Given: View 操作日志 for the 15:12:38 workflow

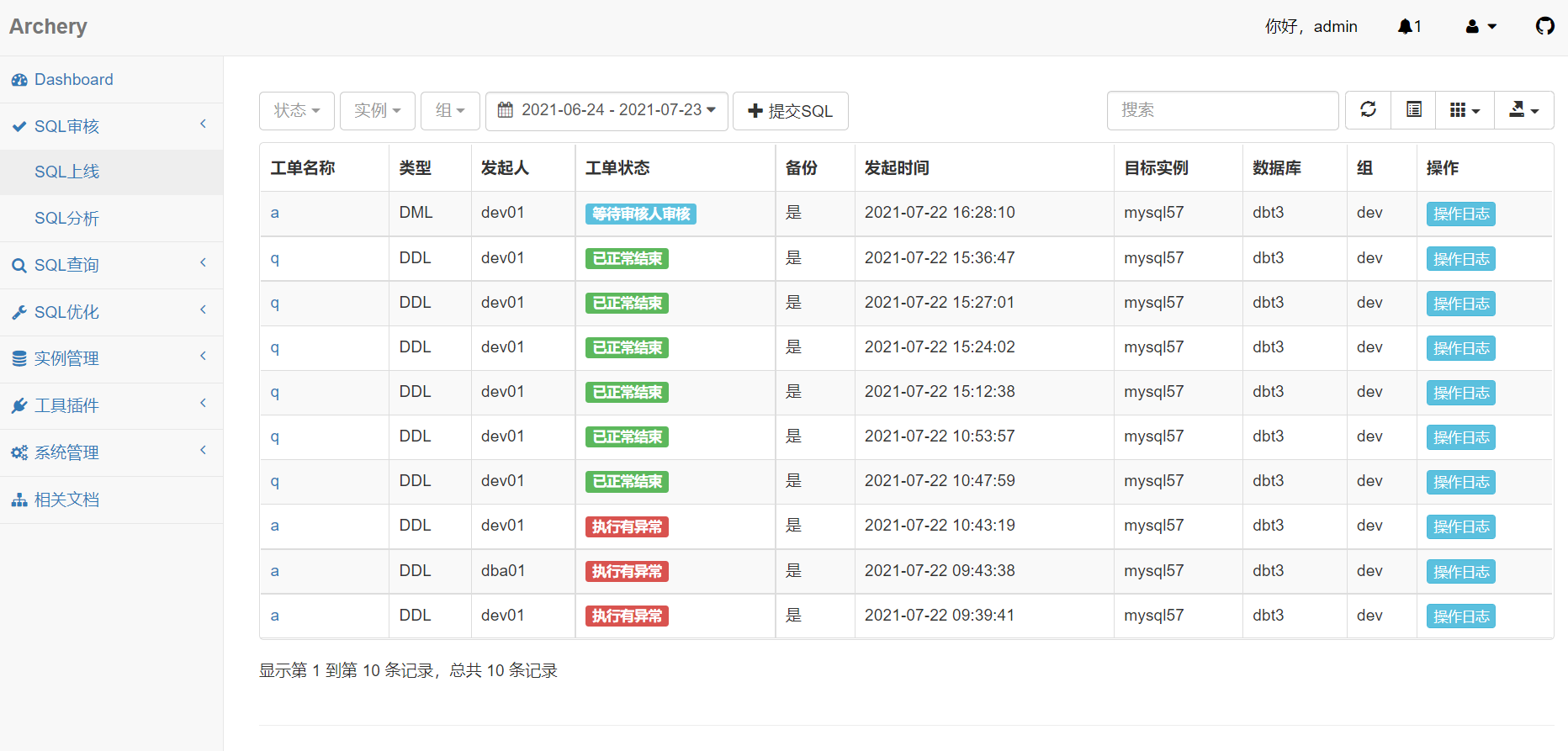Looking at the screenshot, I should [1461, 393].
